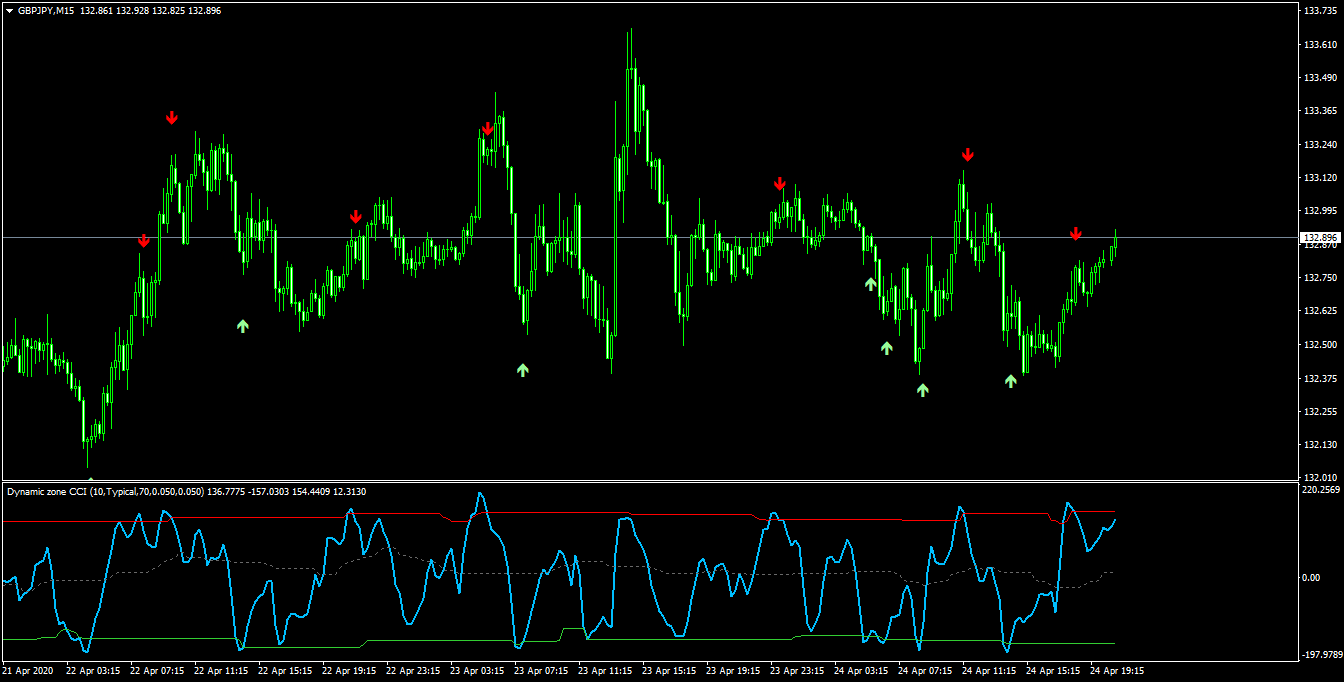Select the 133.610 level on the price scale

(x=1321, y=45)
